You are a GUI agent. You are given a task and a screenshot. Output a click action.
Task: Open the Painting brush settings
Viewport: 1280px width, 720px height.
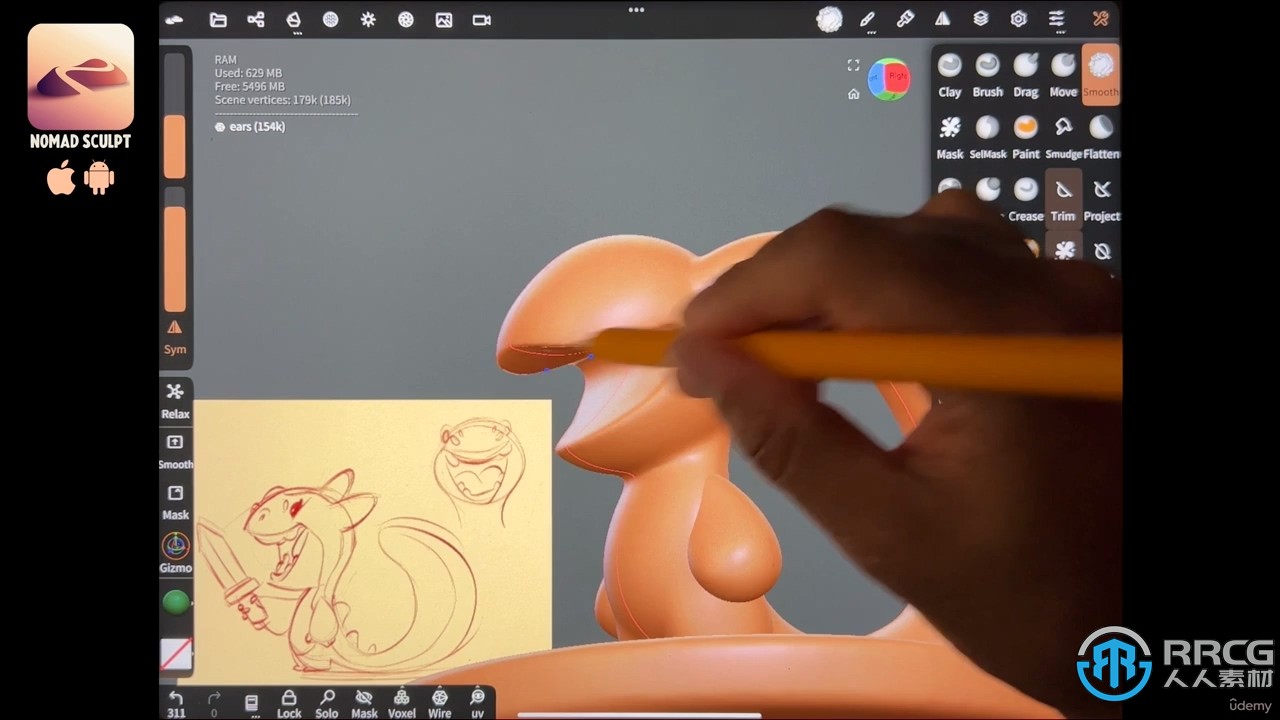pos(905,19)
